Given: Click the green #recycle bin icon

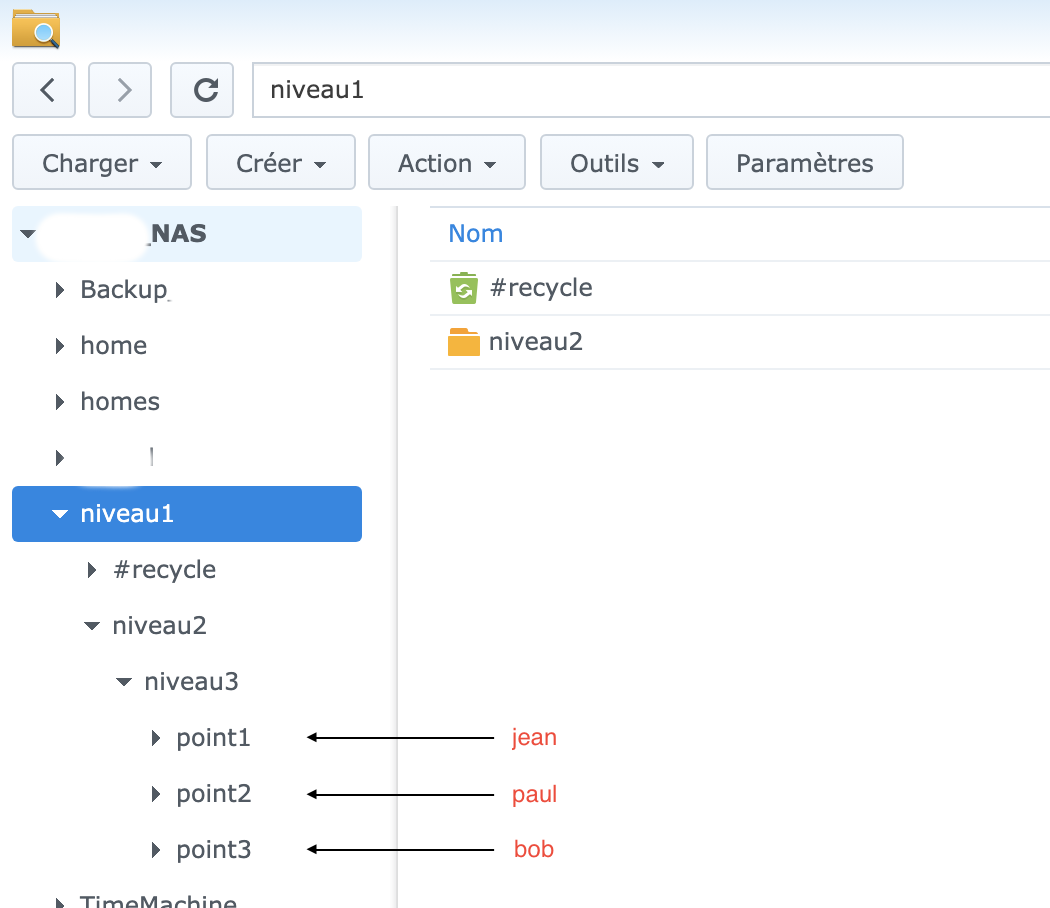Looking at the screenshot, I should pyautogui.click(x=463, y=288).
